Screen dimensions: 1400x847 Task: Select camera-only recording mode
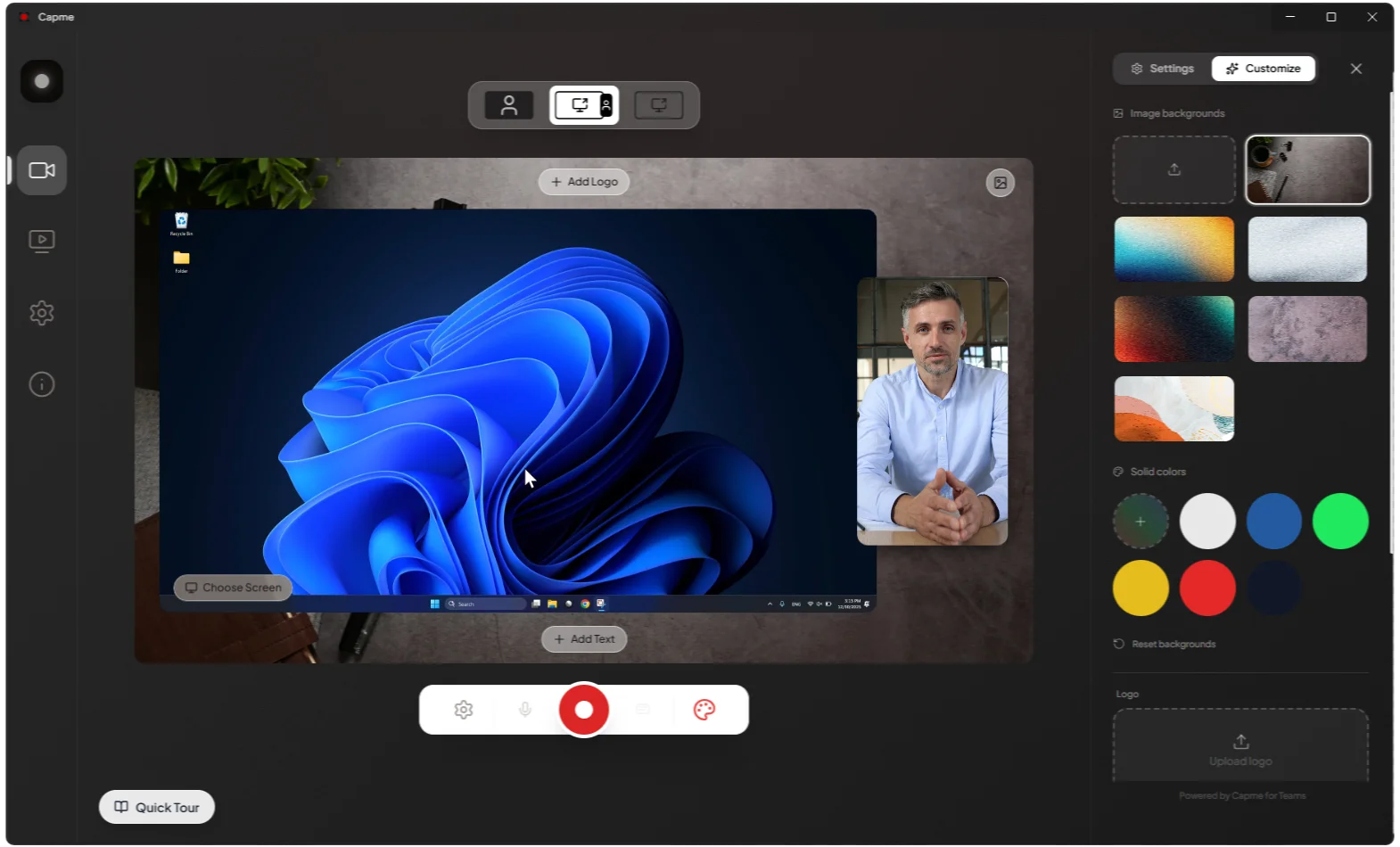click(x=509, y=105)
